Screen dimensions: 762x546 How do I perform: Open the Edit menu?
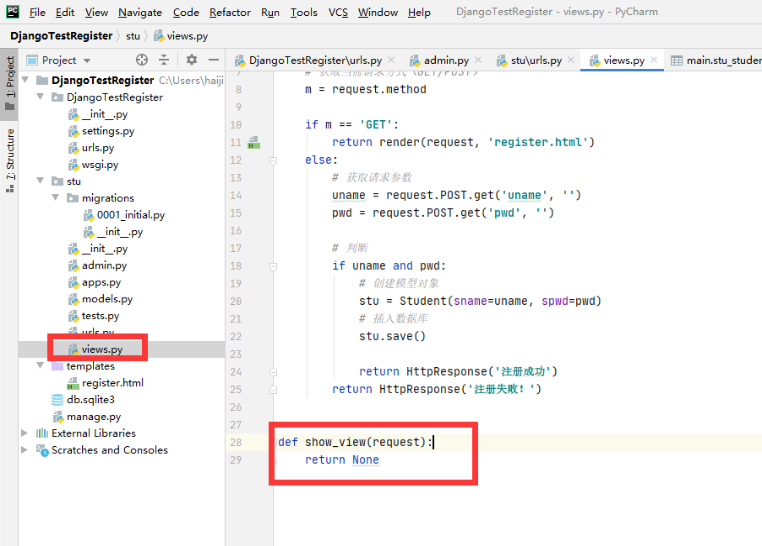click(65, 12)
